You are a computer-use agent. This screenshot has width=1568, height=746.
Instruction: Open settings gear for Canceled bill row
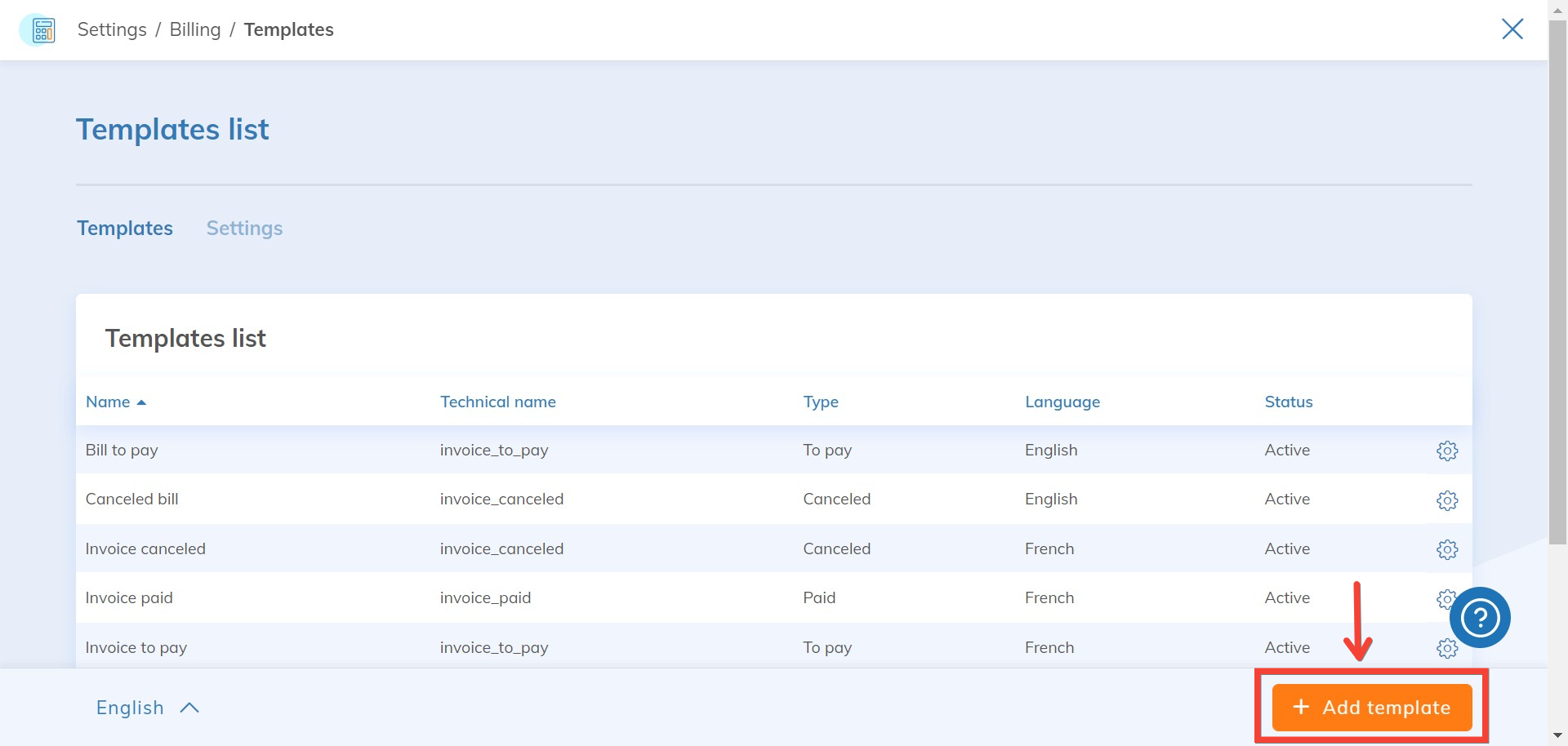[1446, 500]
